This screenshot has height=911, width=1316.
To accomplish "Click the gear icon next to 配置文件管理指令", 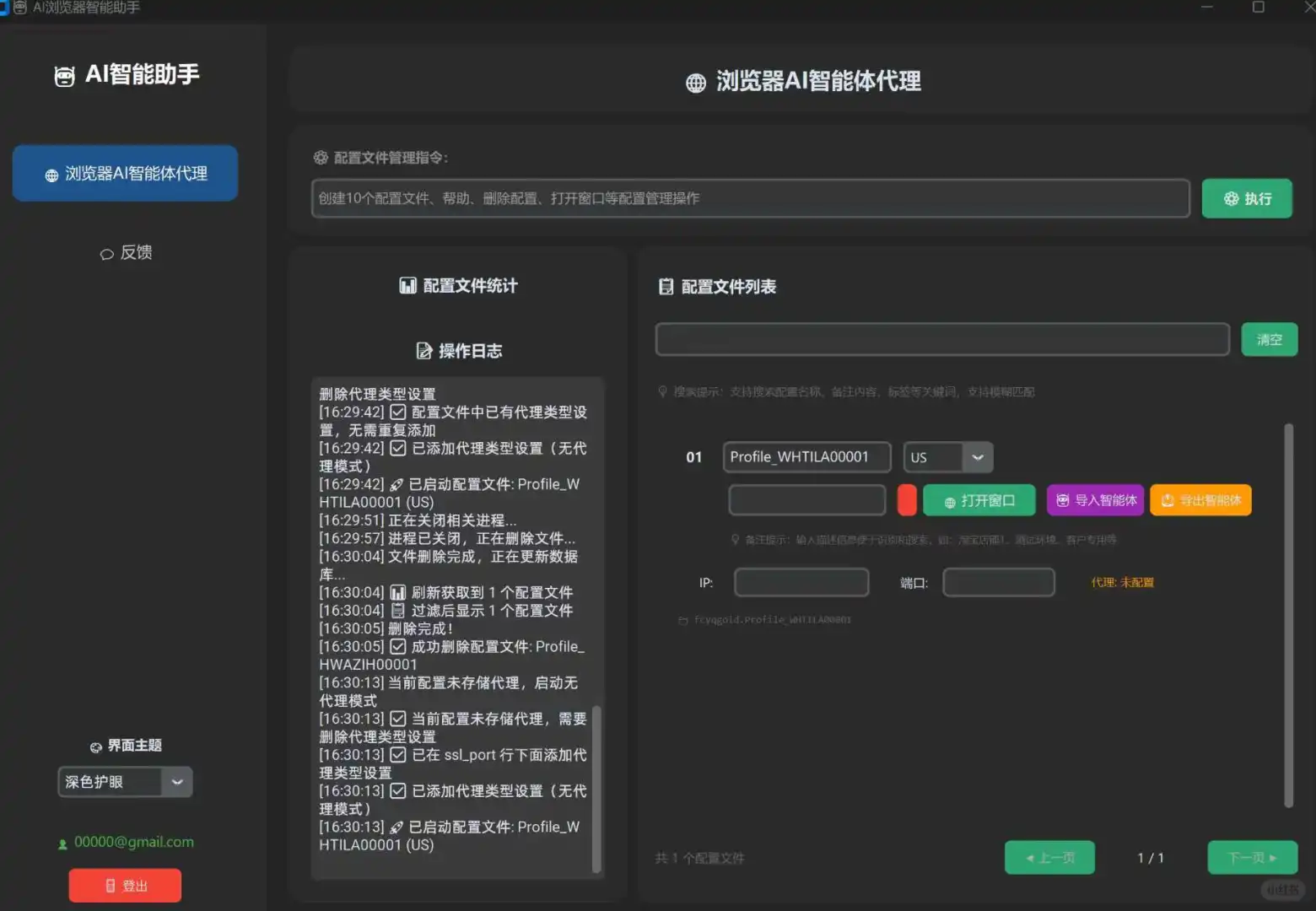I will coord(320,157).
